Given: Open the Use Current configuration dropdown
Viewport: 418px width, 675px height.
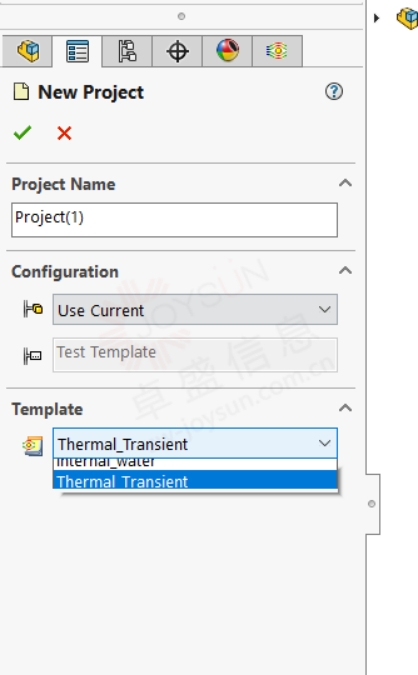Looking at the screenshot, I should pyautogui.click(x=195, y=310).
